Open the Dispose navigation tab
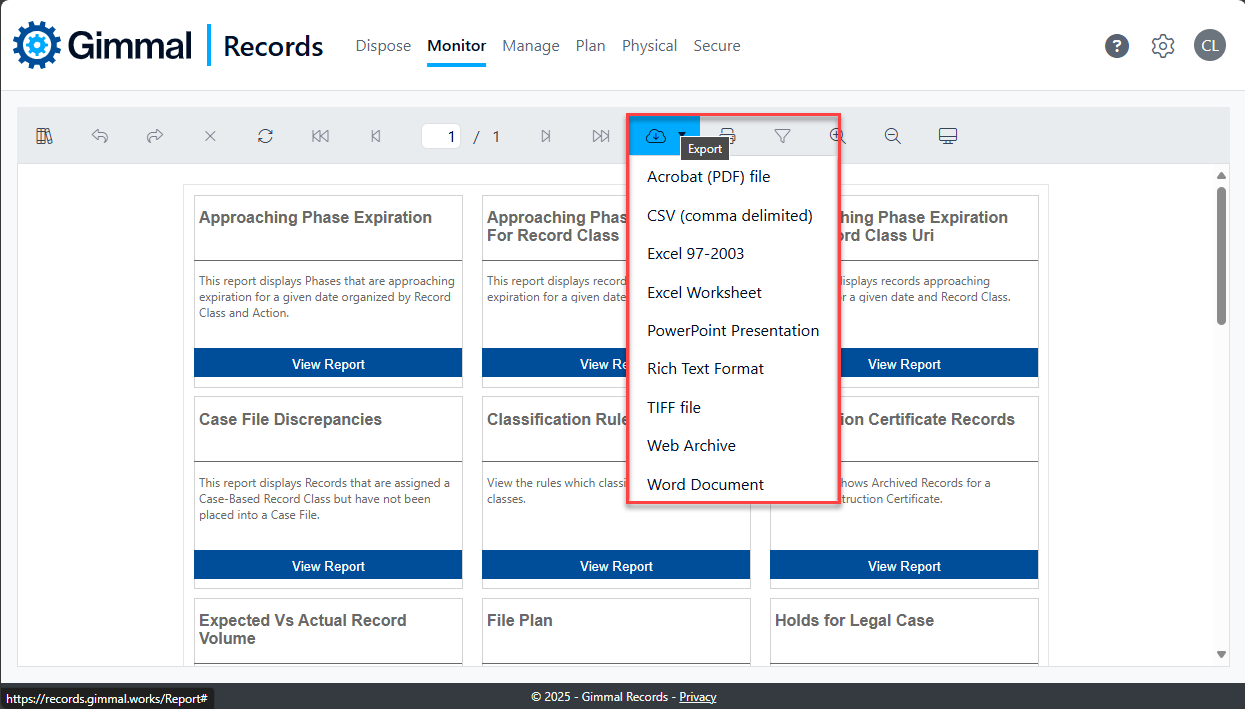The height and width of the screenshot is (709, 1245). [x=383, y=46]
